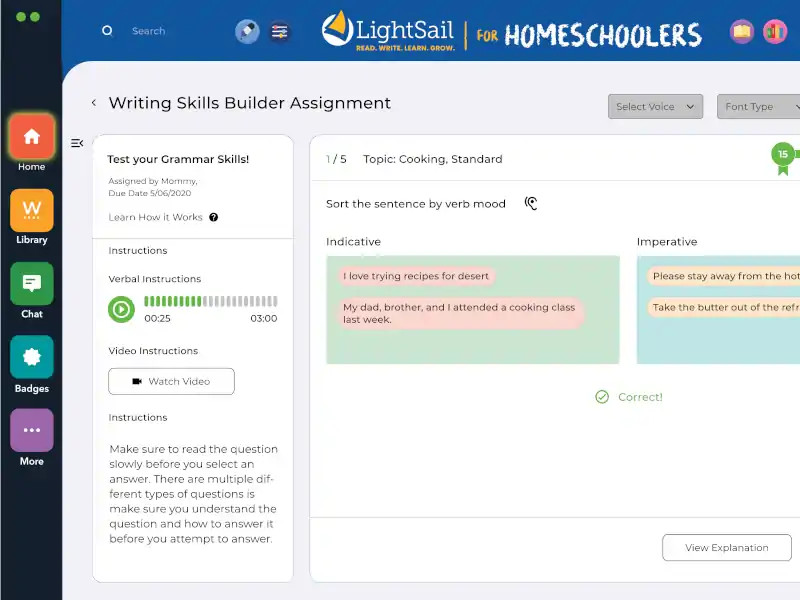Click the Watch Video button

171,381
